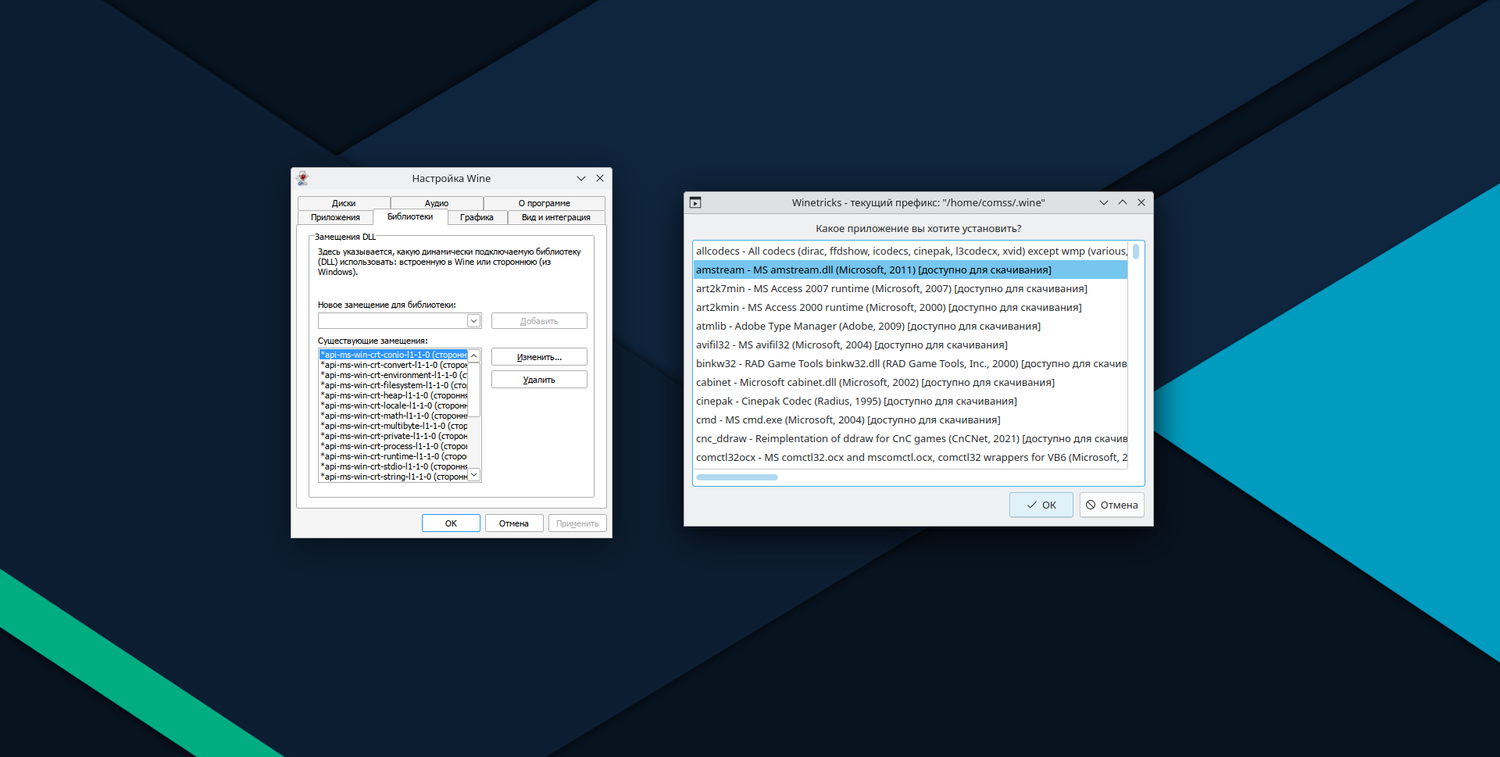The image size is (1500, 757).
Task: Select the amstream - MS amstream.dll row
Action: pyautogui.click(x=911, y=270)
